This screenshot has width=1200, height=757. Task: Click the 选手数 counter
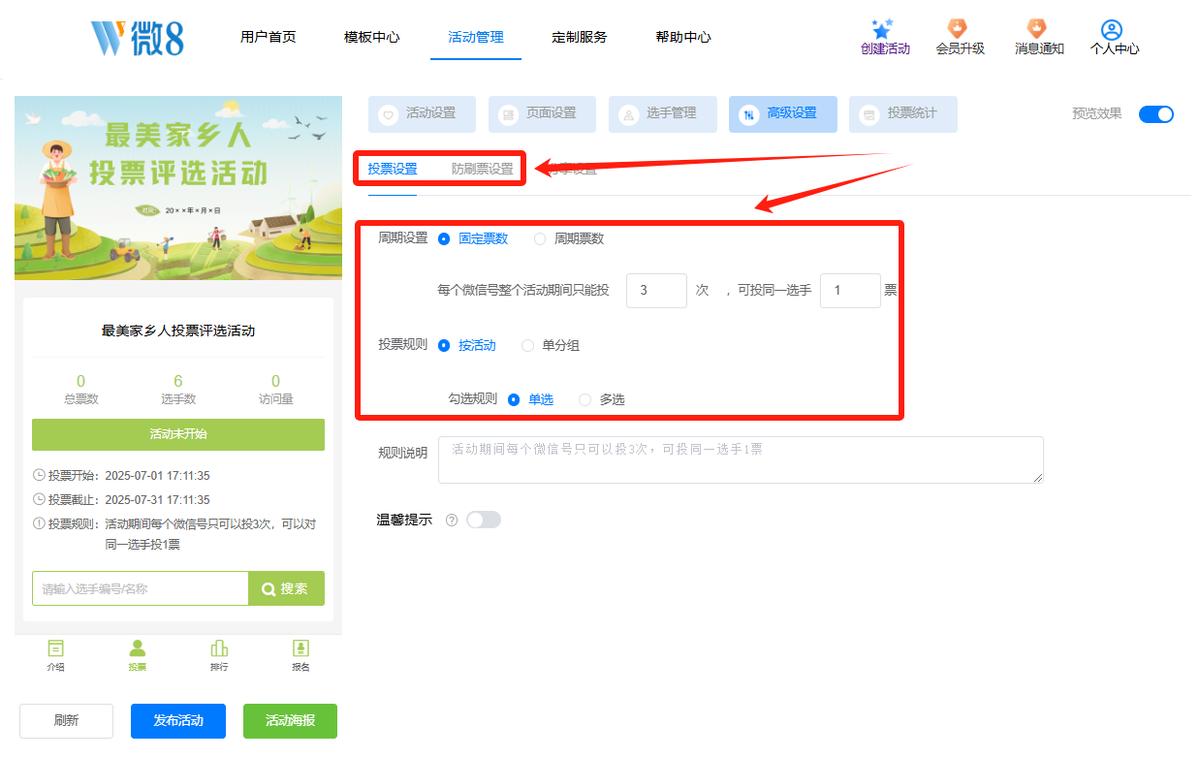[x=178, y=389]
